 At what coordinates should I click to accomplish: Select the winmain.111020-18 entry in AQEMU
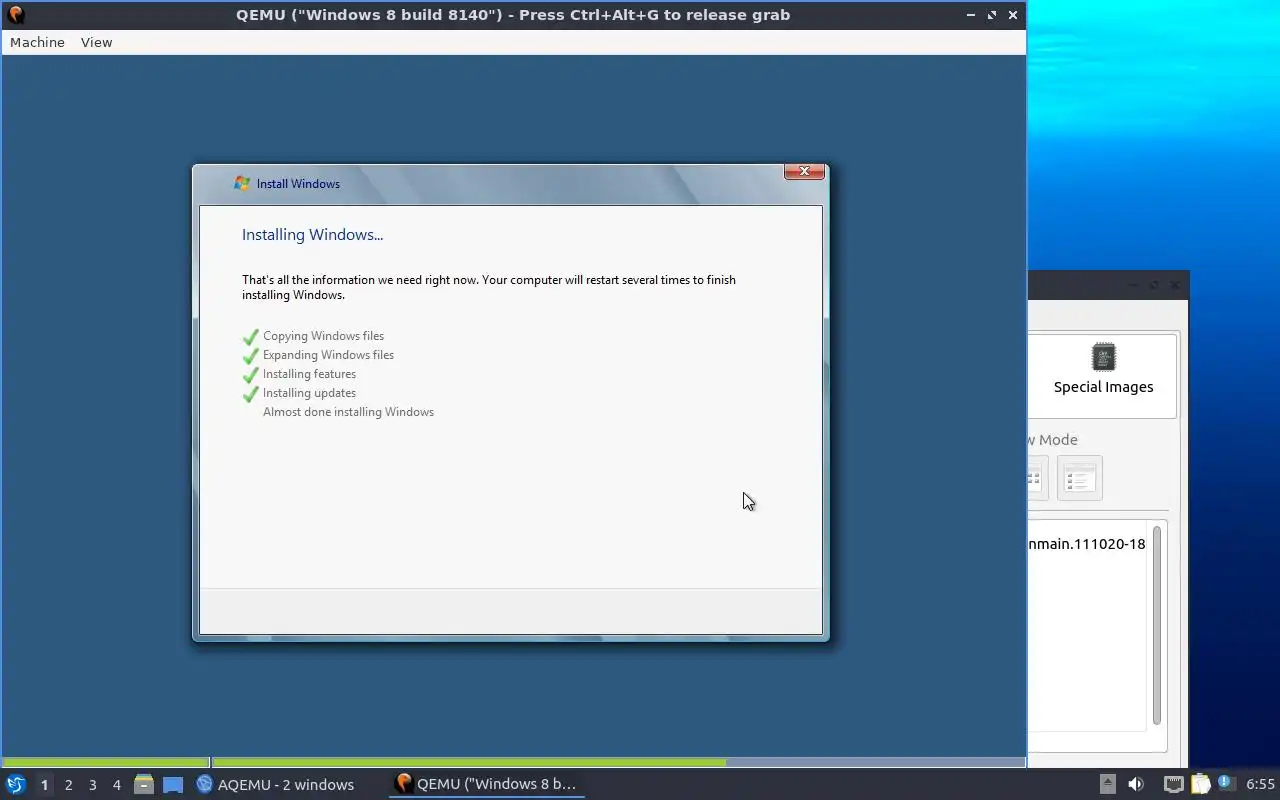1087,544
